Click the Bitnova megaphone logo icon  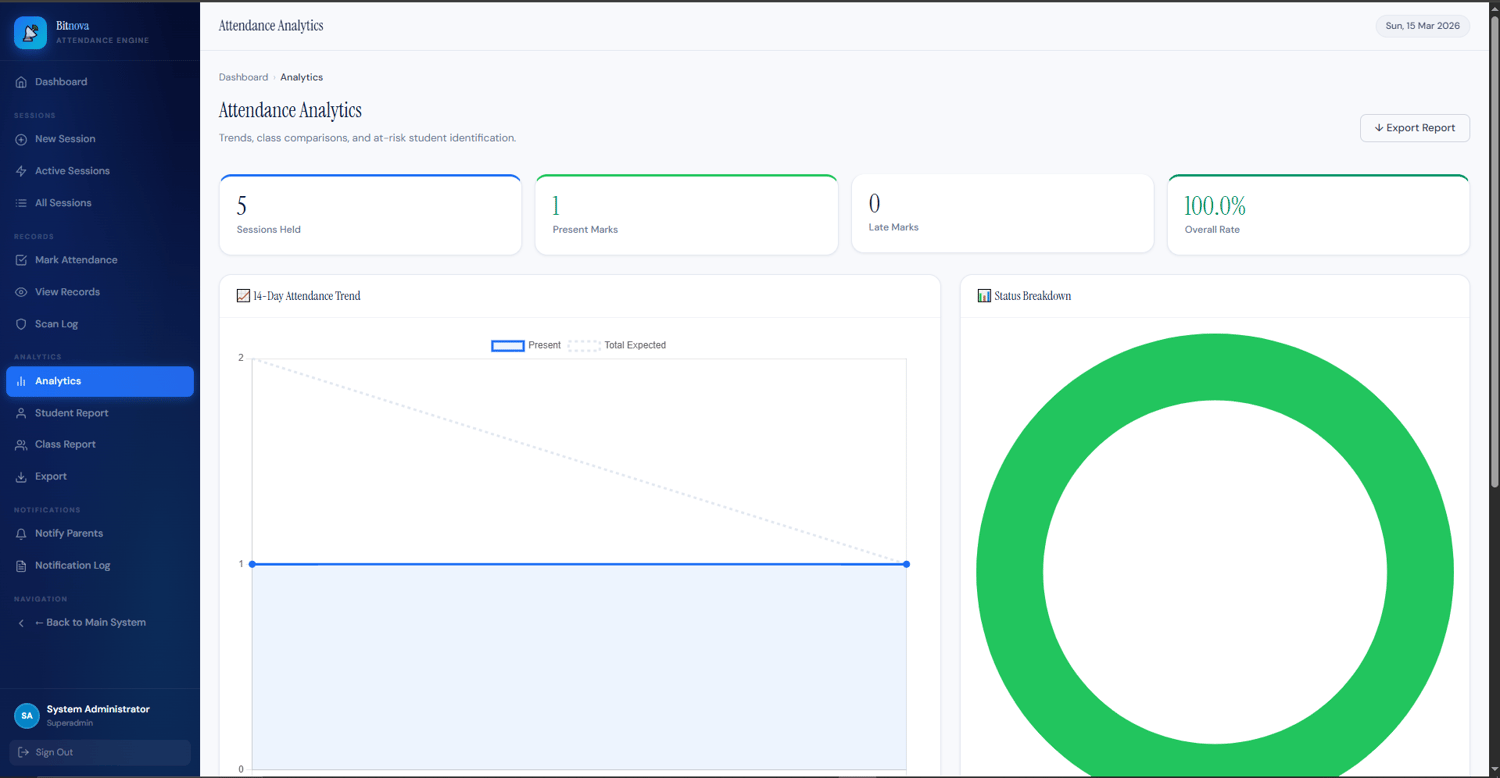coord(30,33)
